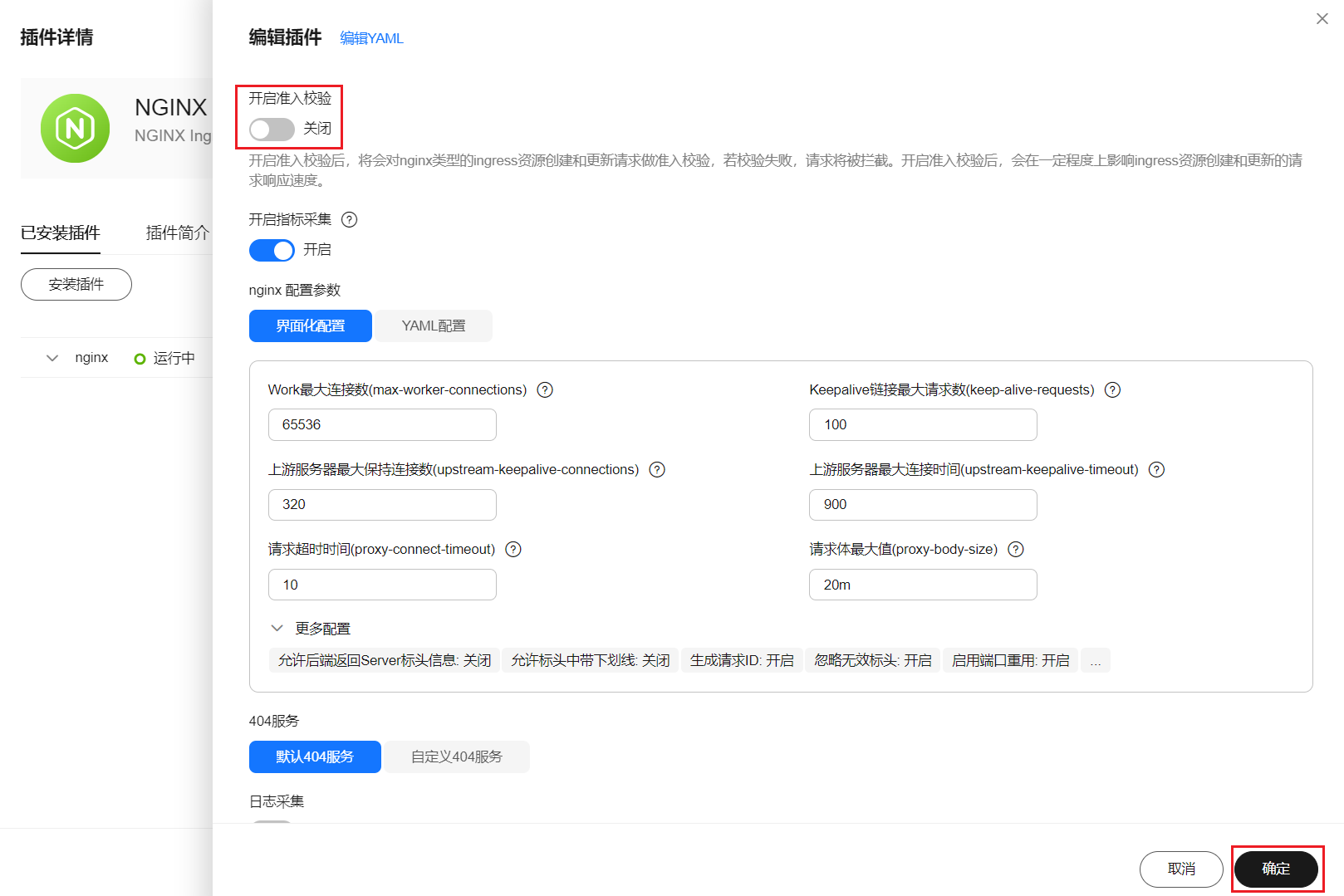Turn off the 开启指标采集 switch
This screenshot has width=1344, height=896.
click(272, 250)
